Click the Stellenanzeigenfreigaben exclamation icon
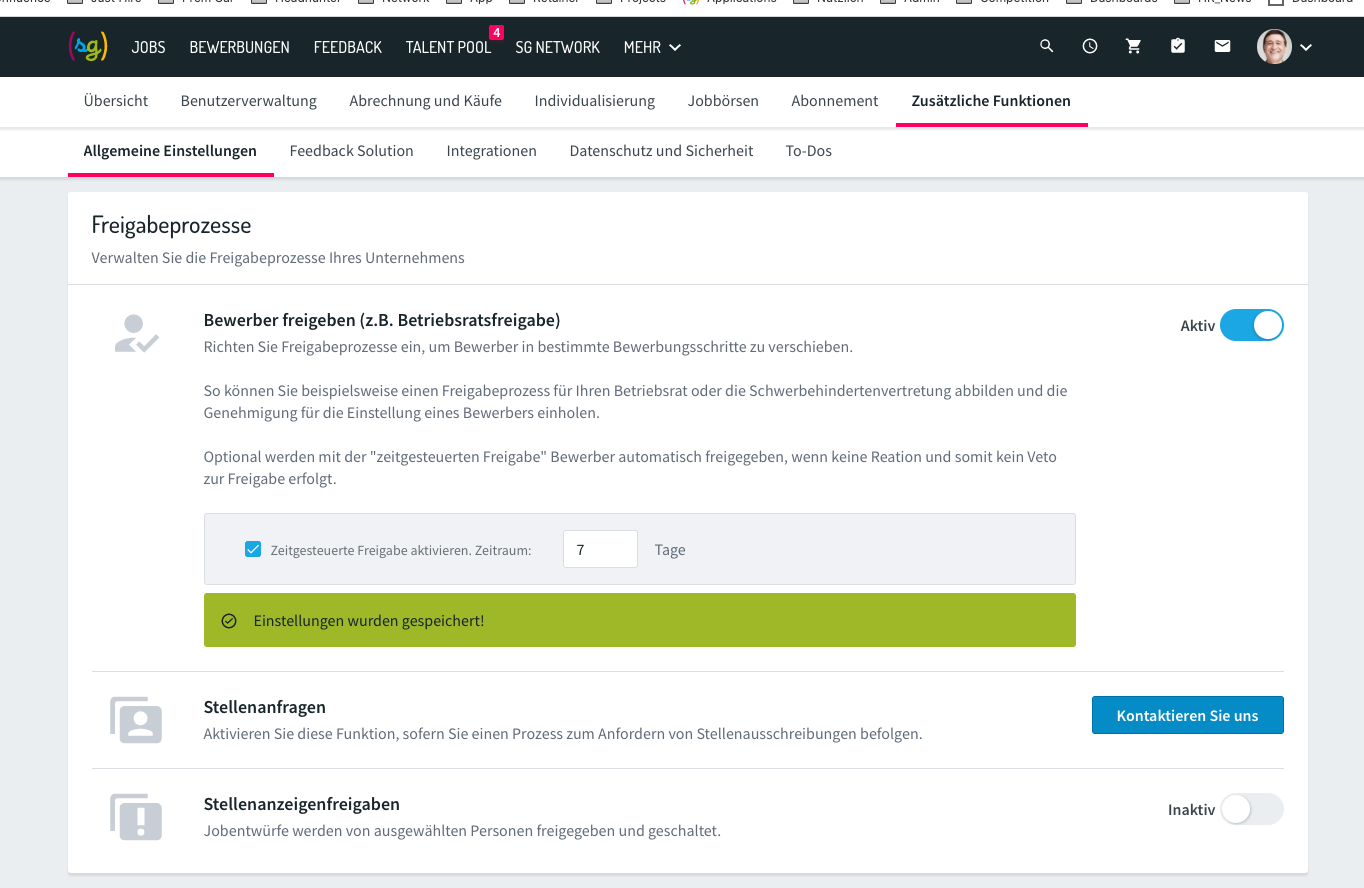1364x888 pixels. (x=136, y=817)
